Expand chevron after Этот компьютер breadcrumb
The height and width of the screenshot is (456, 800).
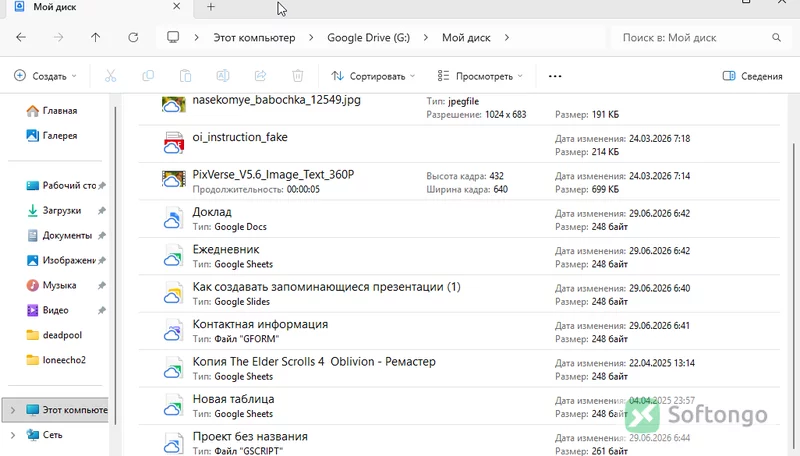tap(311, 38)
